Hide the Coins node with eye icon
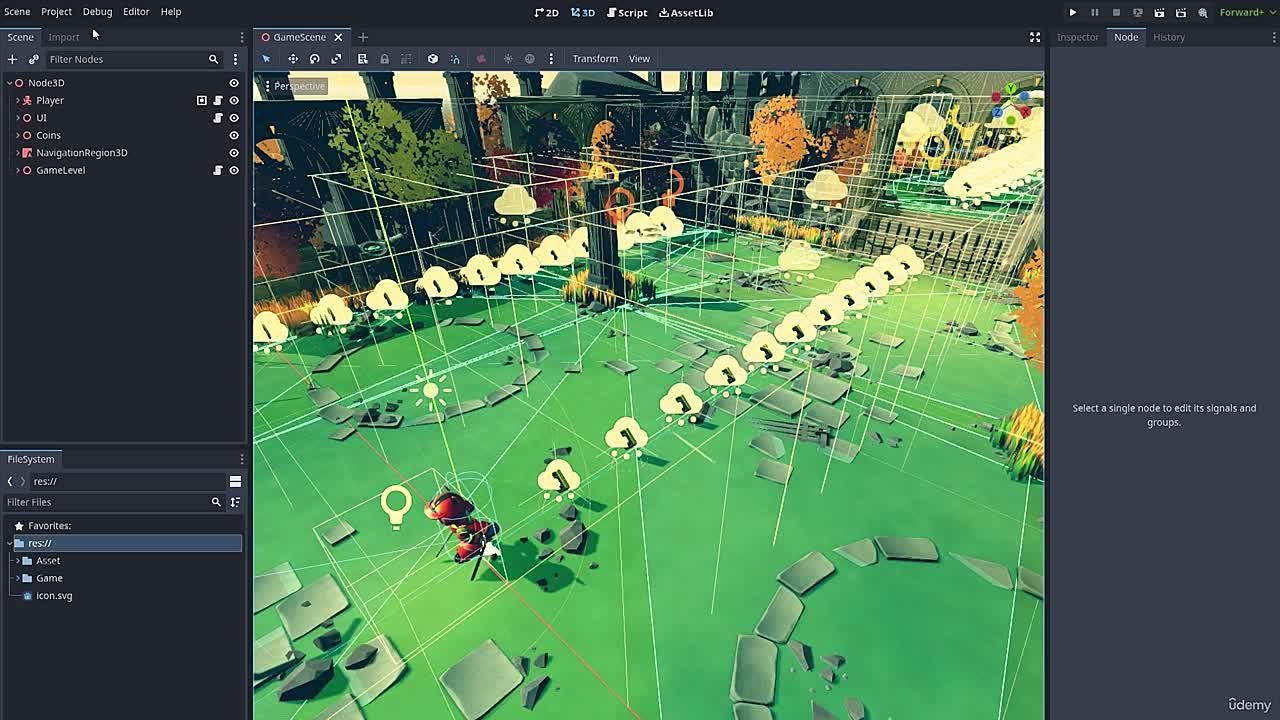 [234, 135]
